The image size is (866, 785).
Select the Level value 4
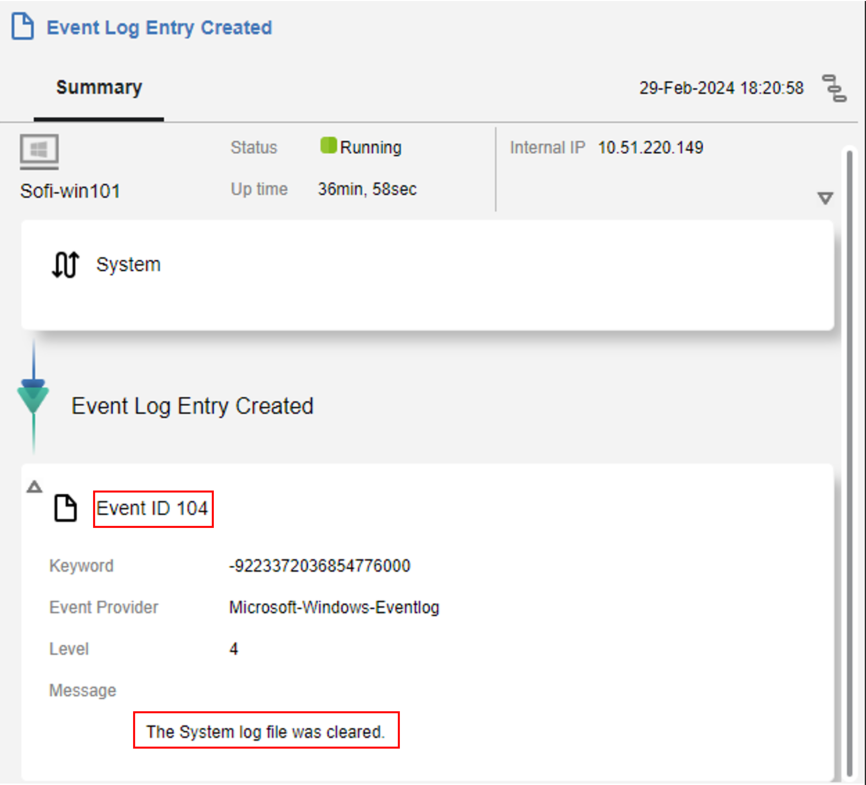coord(234,649)
